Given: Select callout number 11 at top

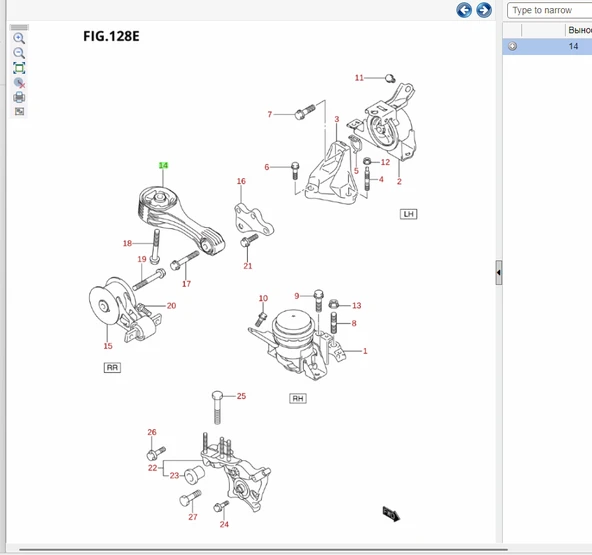Looking at the screenshot, I should pos(359,78).
